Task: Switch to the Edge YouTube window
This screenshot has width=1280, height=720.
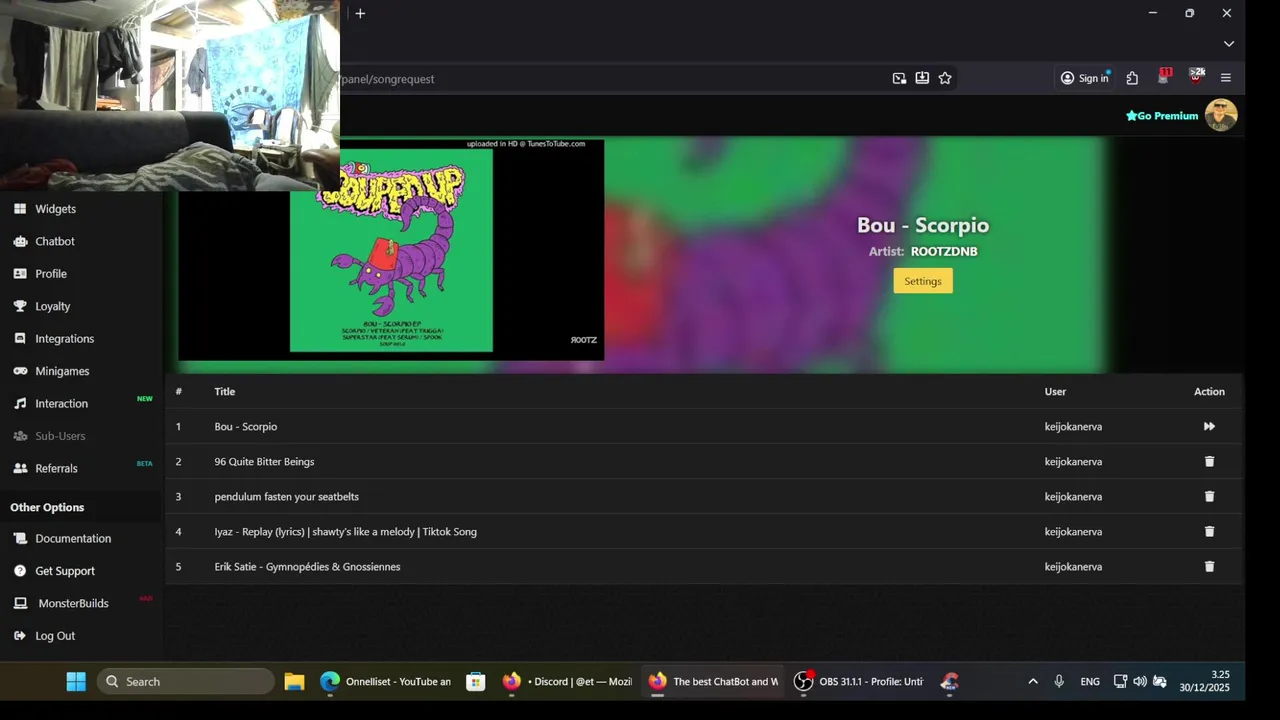Action: (386, 682)
